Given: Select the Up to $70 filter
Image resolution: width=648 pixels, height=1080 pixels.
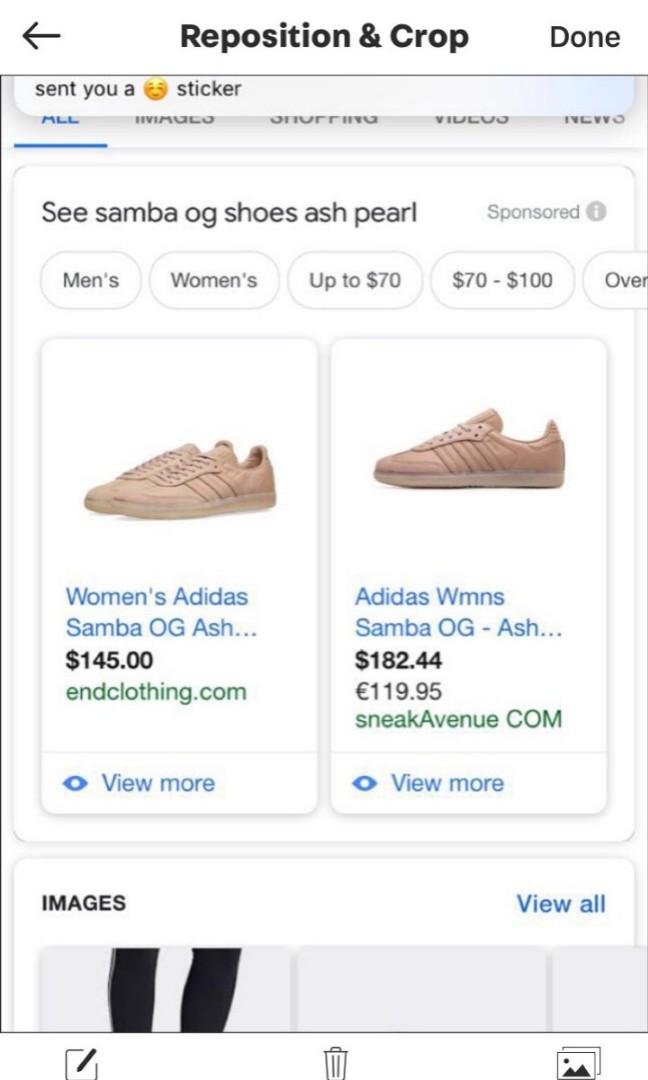Looking at the screenshot, I should 355,280.
